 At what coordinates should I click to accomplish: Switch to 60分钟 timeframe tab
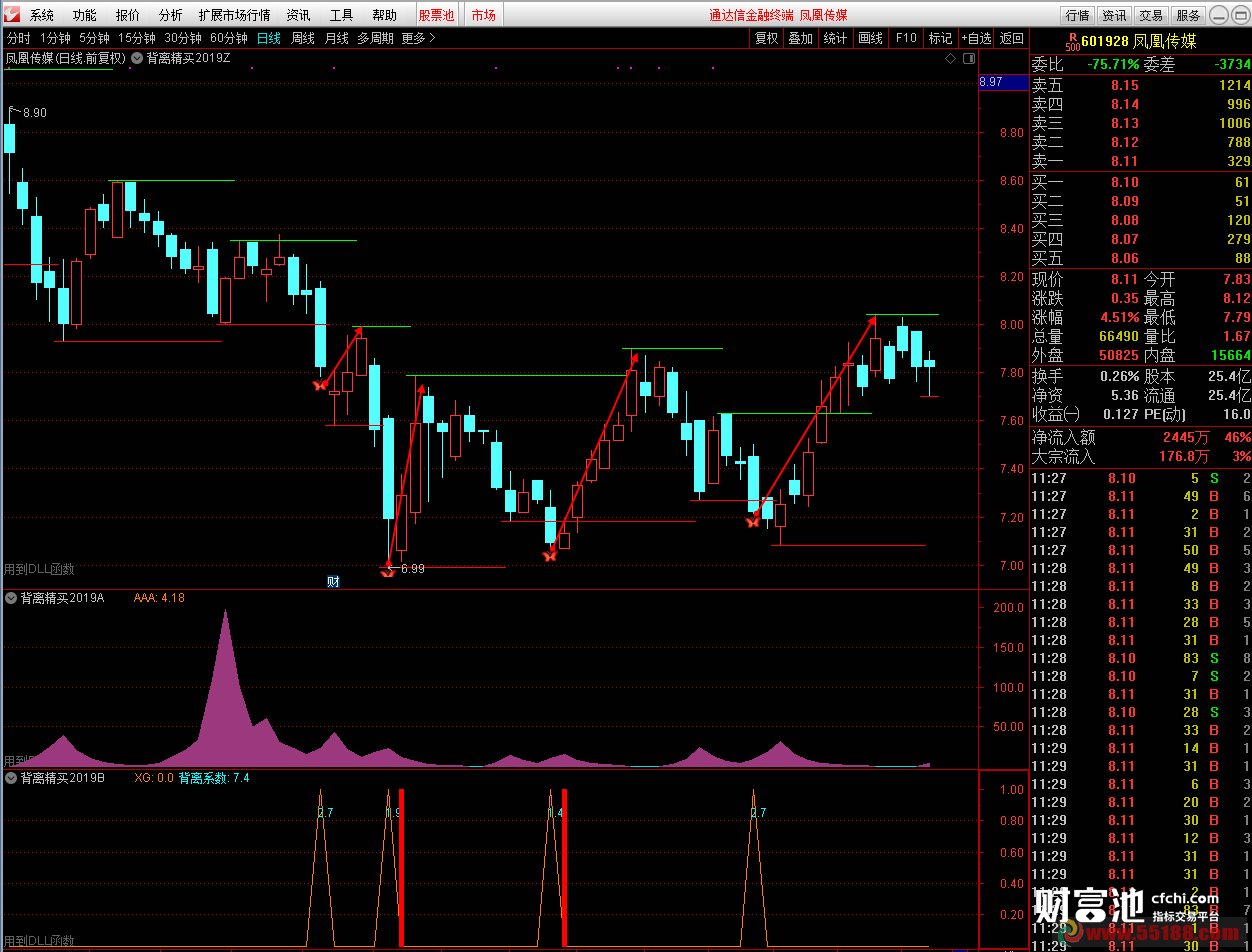(x=229, y=38)
